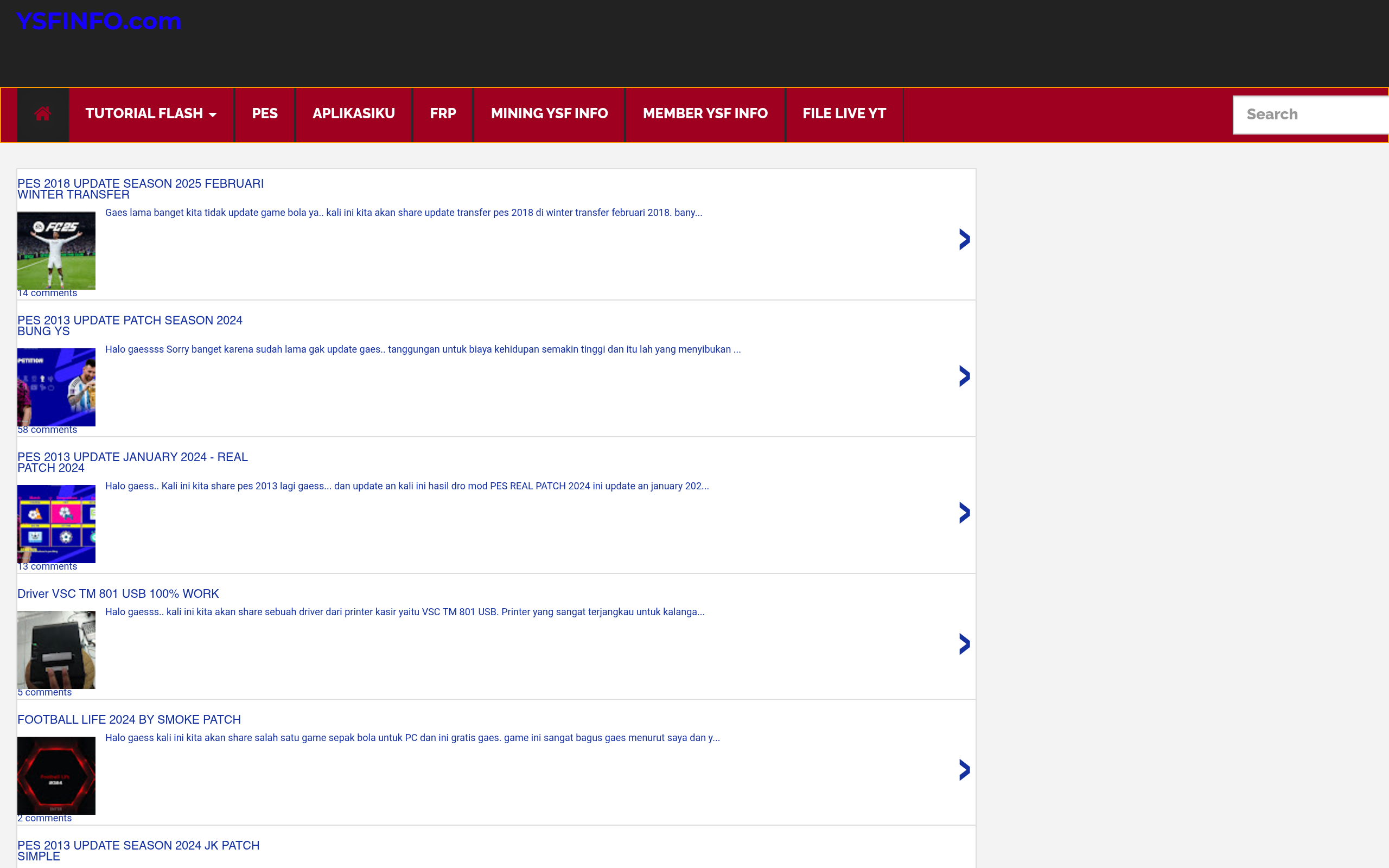
Task: Click chevron arrow on Real Patch 2024 row
Action: (x=964, y=513)
